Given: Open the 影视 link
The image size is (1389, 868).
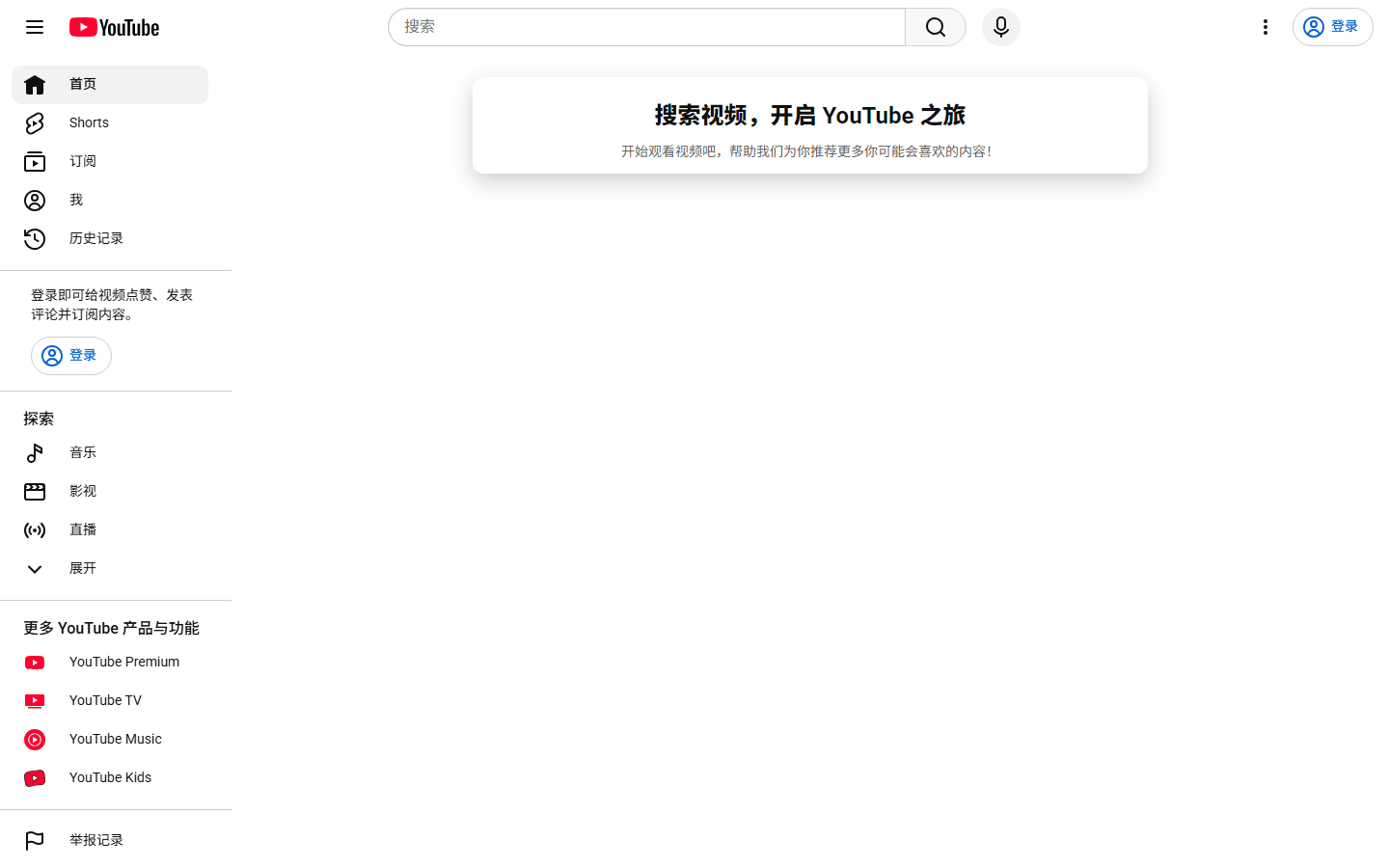Looking at the screenshot, I should 83,491.
